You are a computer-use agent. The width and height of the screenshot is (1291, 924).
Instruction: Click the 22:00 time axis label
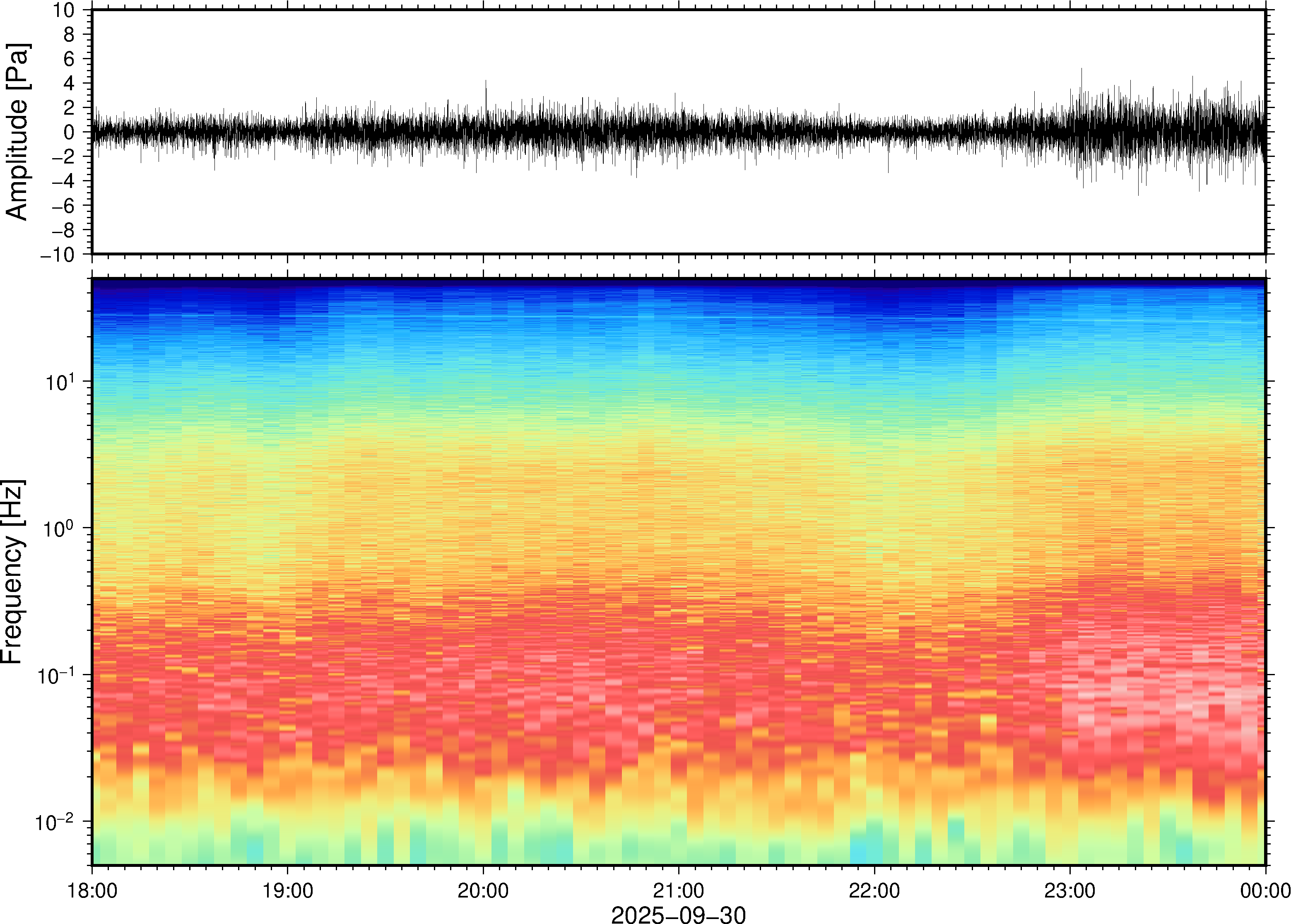[874, 890]
